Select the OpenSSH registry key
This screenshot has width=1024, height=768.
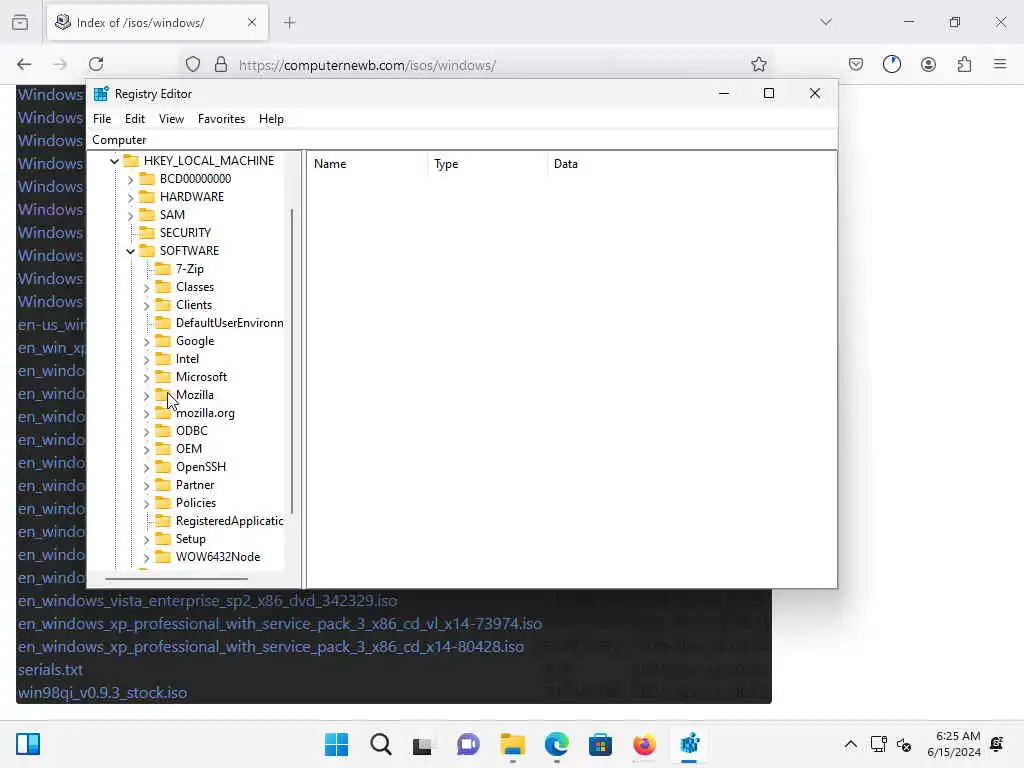(x=200, y=467)
